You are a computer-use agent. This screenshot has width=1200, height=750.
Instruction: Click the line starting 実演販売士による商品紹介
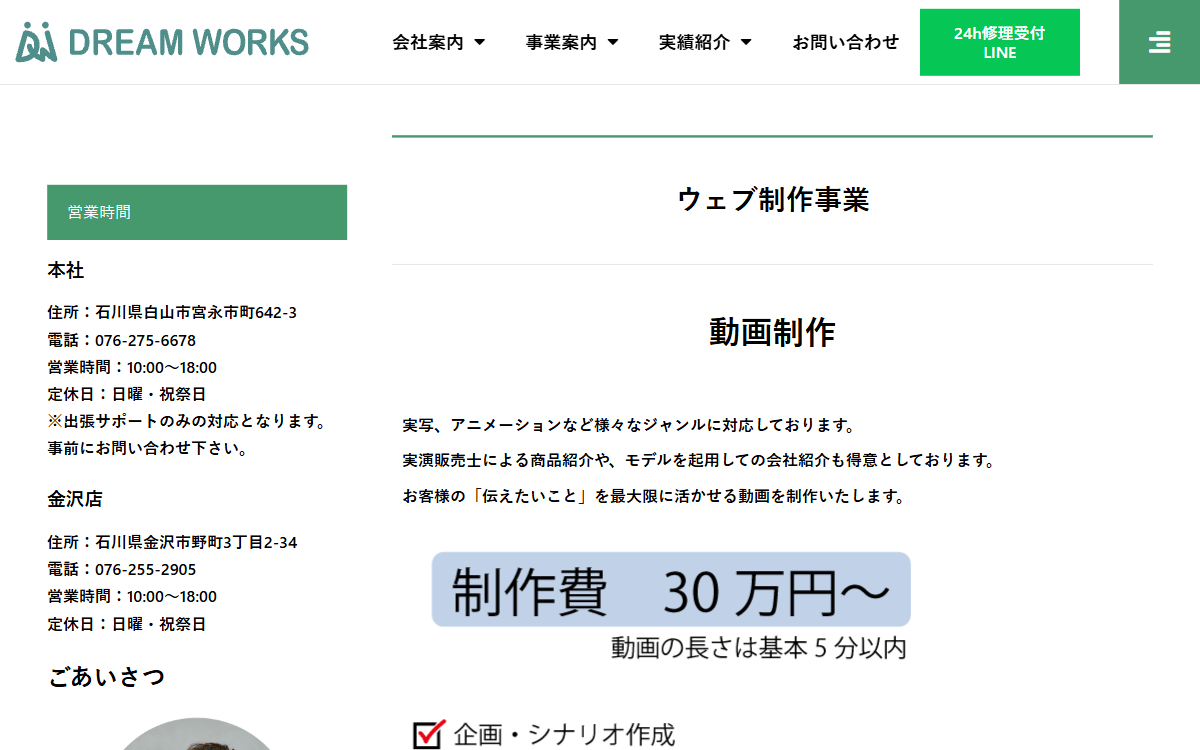700,461
